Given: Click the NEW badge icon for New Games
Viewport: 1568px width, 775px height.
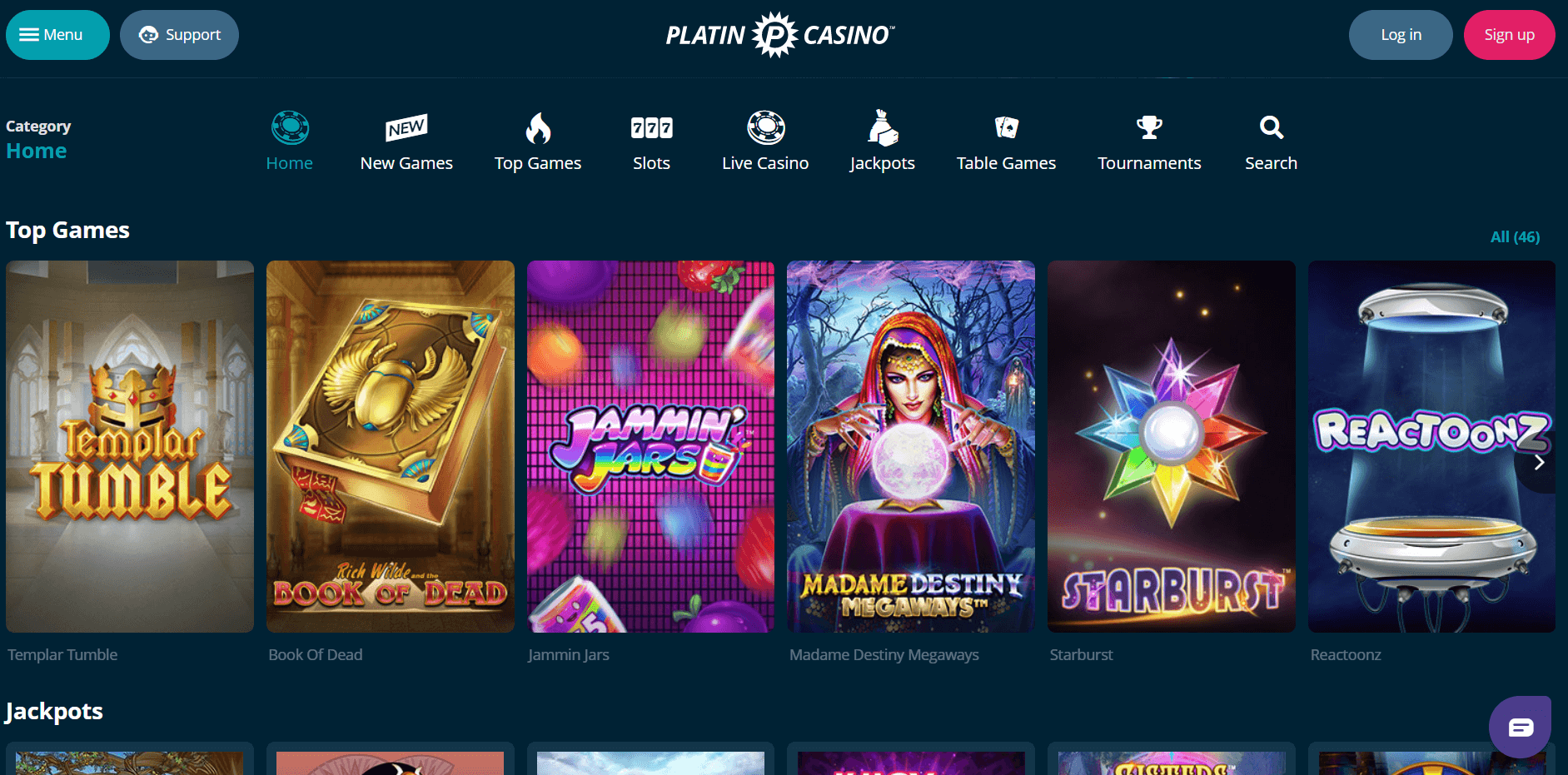Looking at the screenshot, I should click(x=406, y=127).
